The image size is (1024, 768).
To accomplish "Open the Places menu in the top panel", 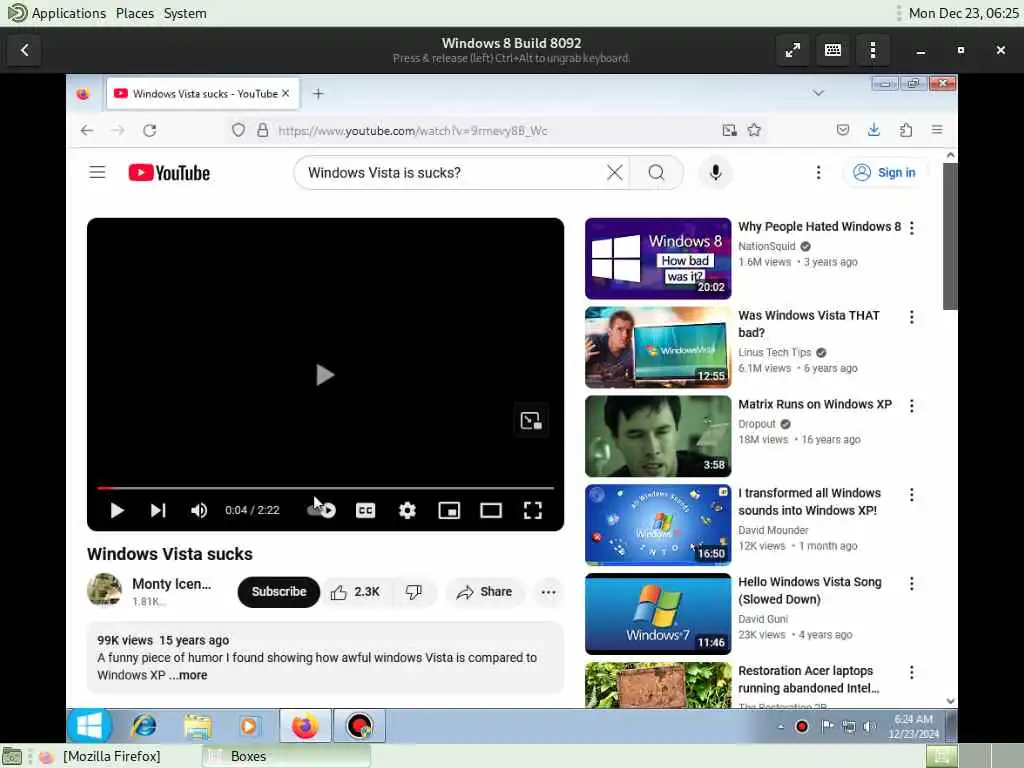I will (x=135, y=13).
